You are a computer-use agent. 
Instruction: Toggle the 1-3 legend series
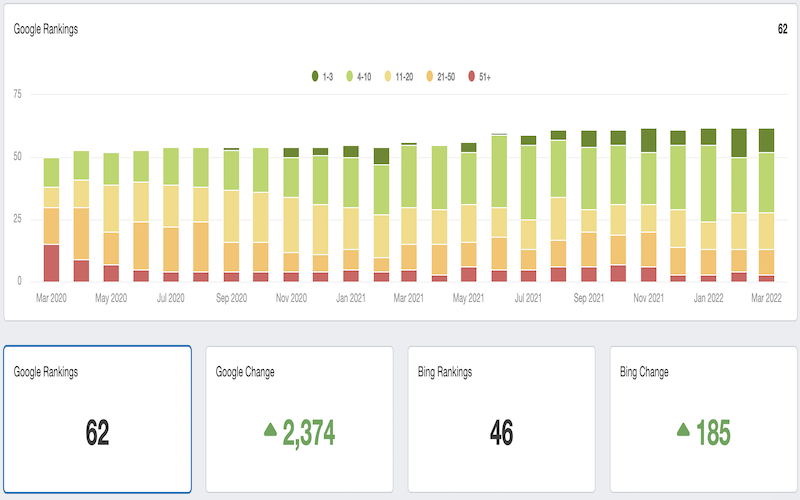pos(322,77)
